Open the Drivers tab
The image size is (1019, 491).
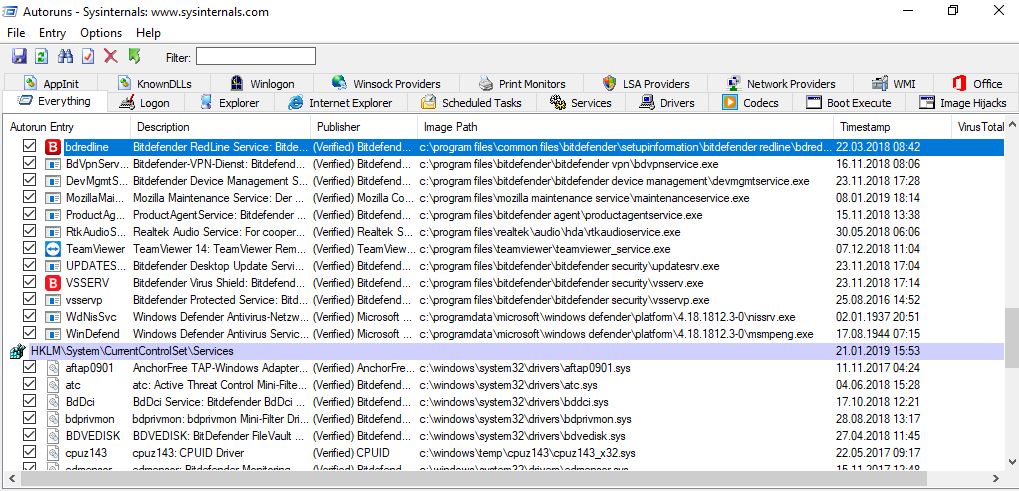tap(667, 103)
